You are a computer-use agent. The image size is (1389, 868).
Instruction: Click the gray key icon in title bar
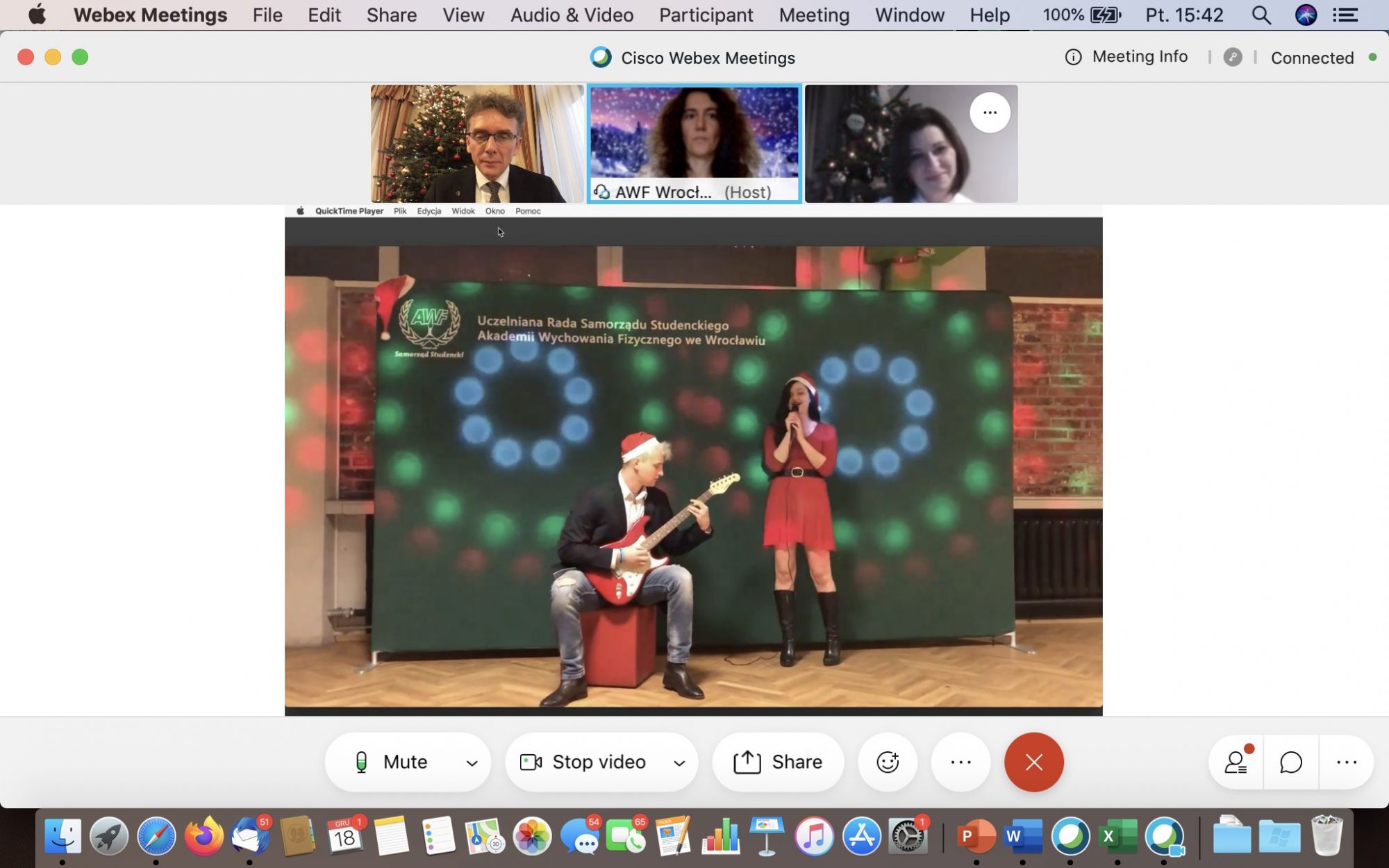click(1233, 57)
